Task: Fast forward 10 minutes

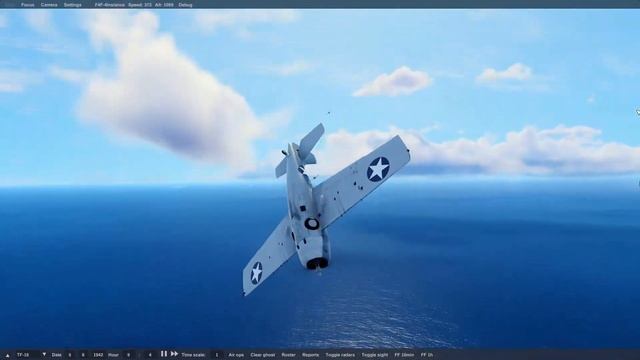Action: click(x=404, y=355)
